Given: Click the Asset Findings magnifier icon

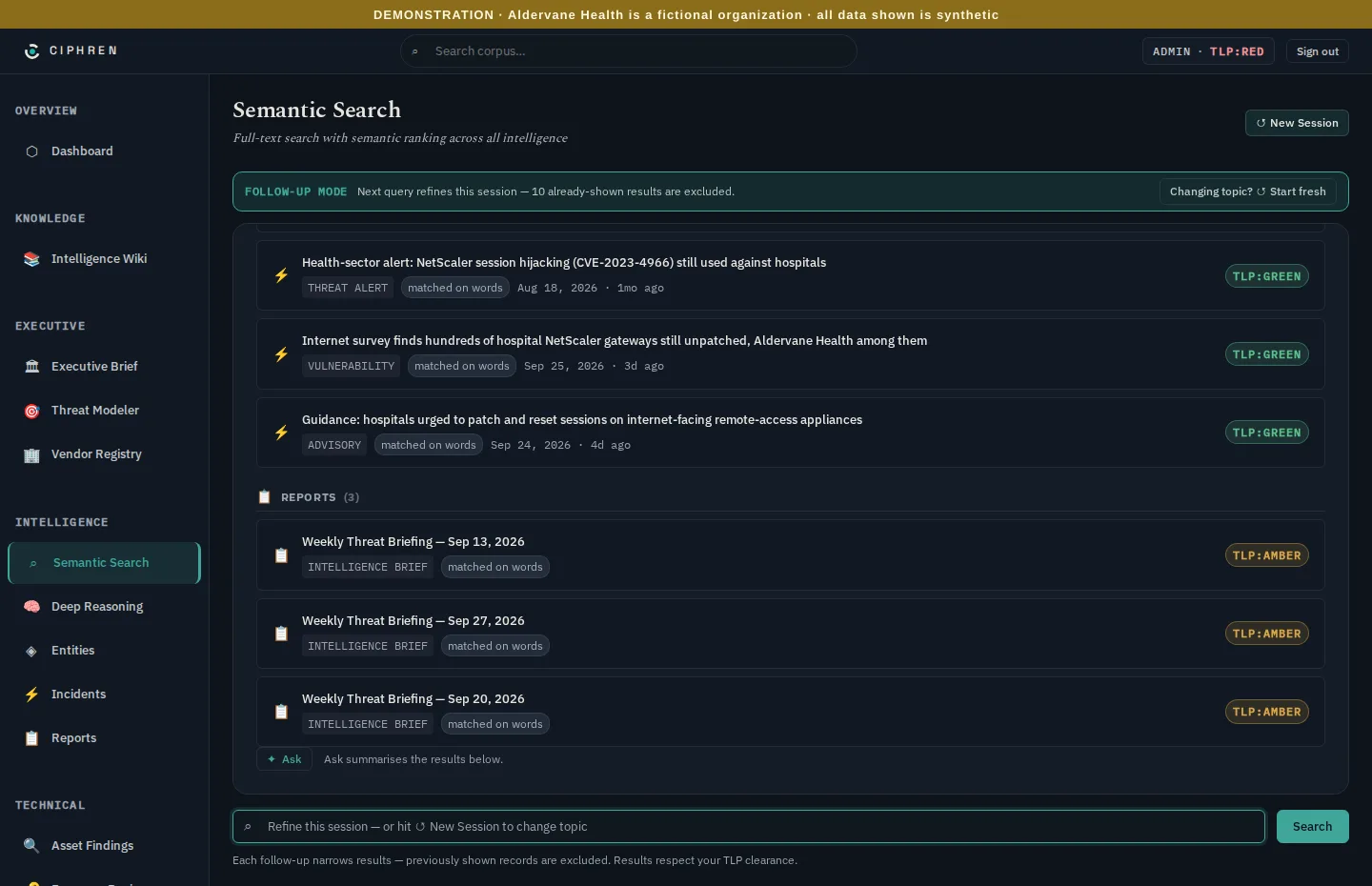Looking at the screenshot, I should click(x=31, y=846).
